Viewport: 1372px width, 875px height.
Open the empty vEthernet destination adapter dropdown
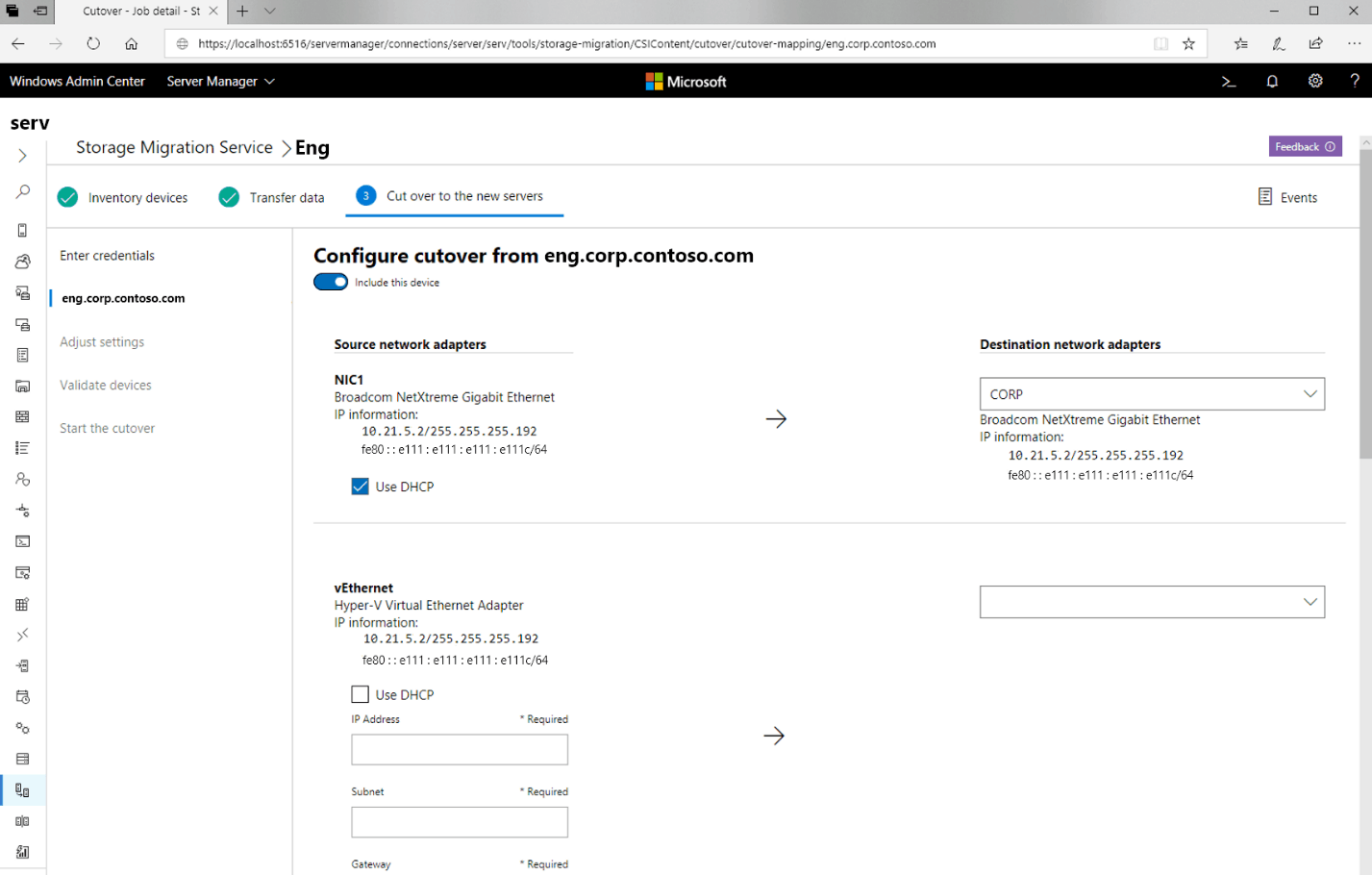1152,602
